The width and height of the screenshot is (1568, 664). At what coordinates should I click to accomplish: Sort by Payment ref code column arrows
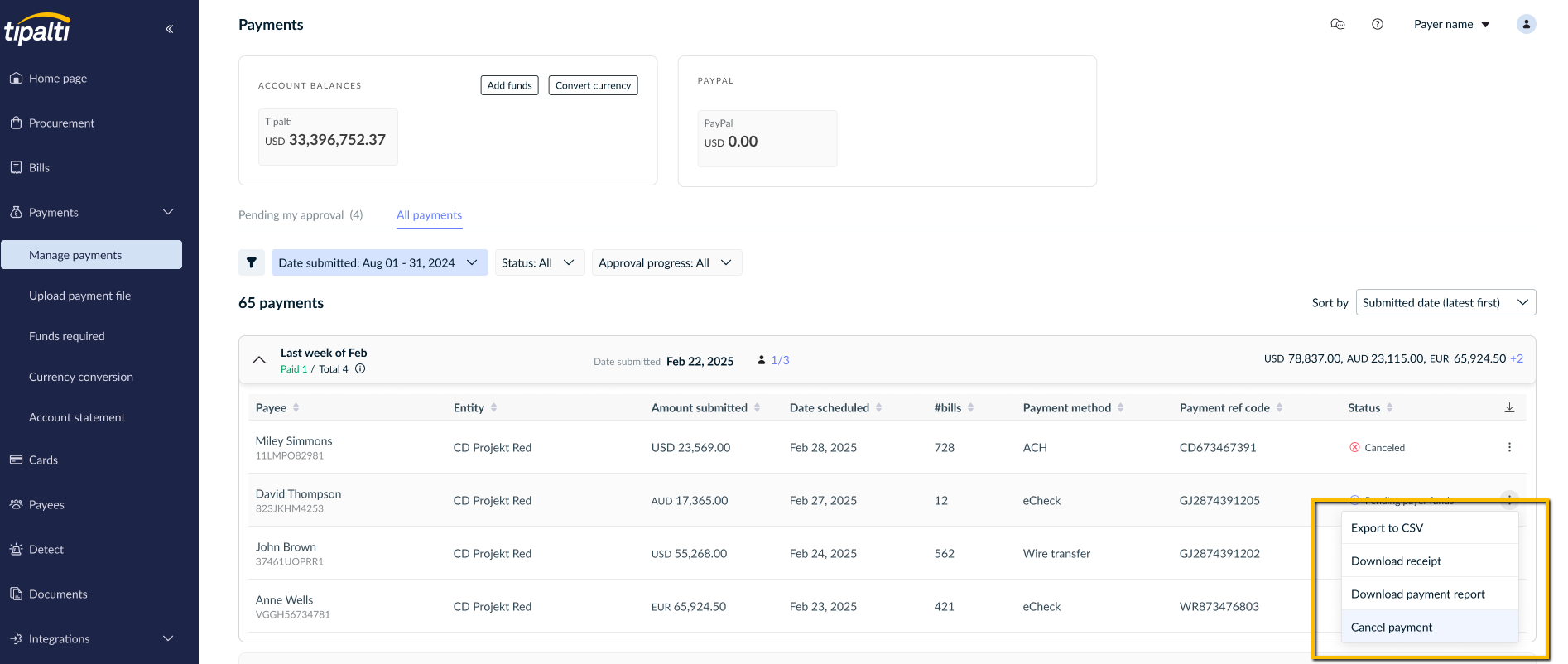point(1279,407)
